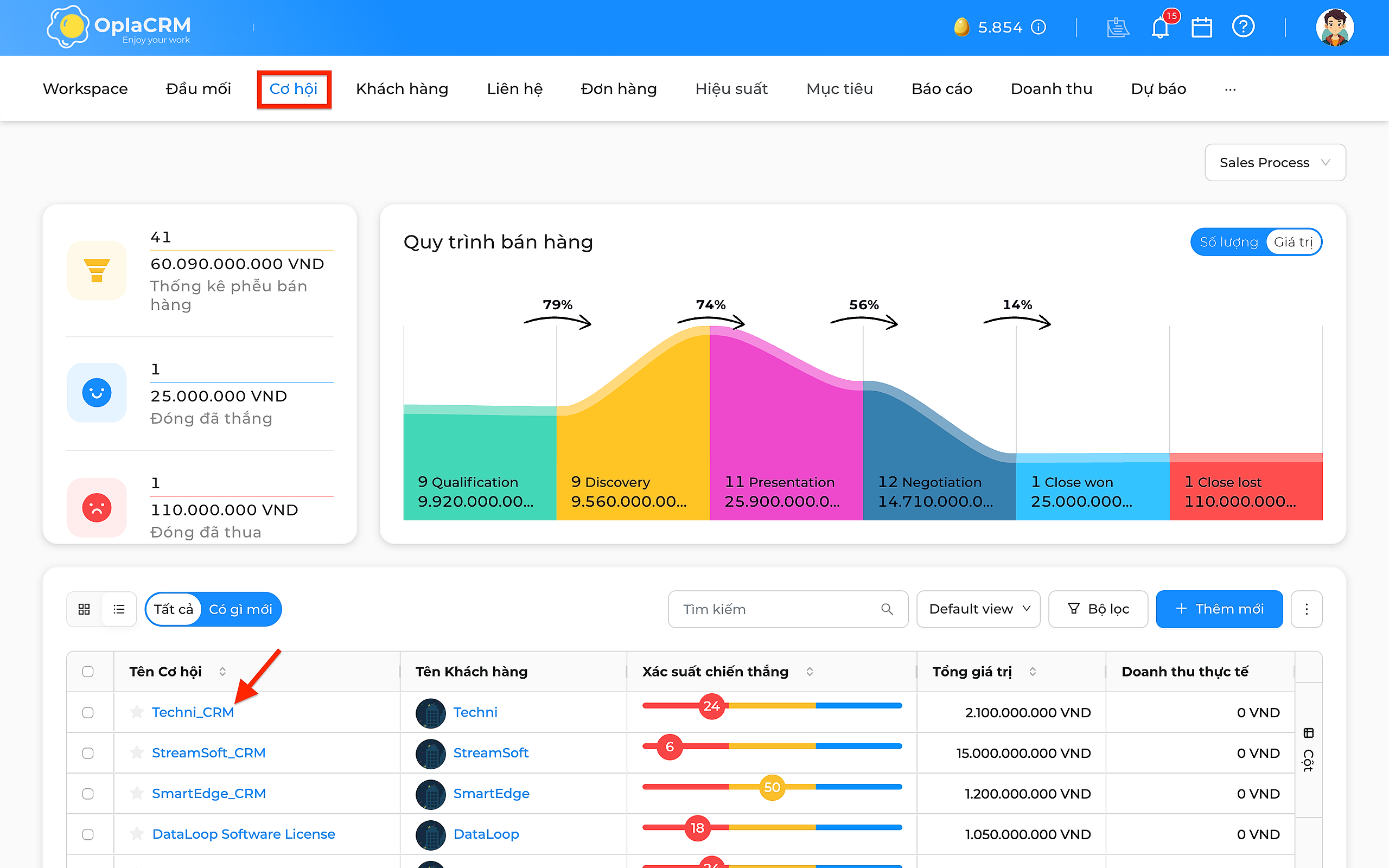Open the Default view dropdown
This screenshot has width=1389, height=868.
click(979, 609)
